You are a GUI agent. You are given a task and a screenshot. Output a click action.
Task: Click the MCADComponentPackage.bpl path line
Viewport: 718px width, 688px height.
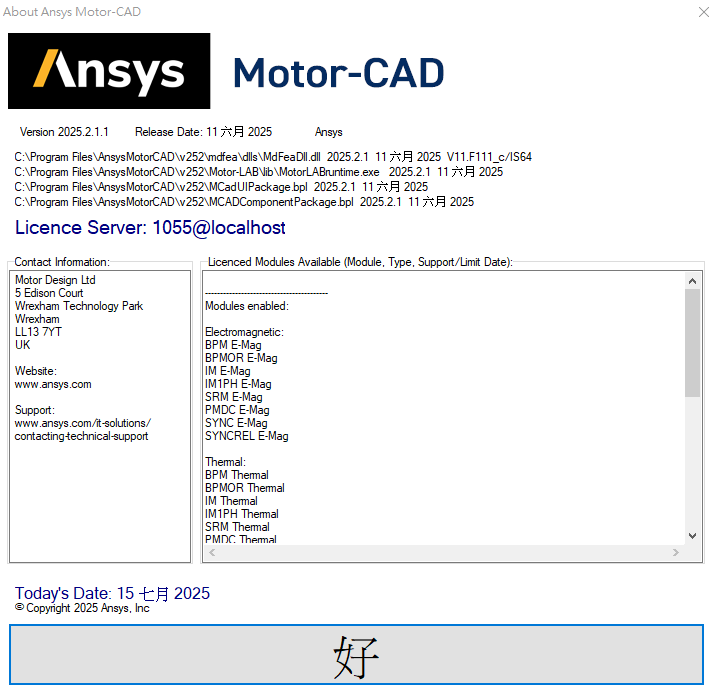244,202
